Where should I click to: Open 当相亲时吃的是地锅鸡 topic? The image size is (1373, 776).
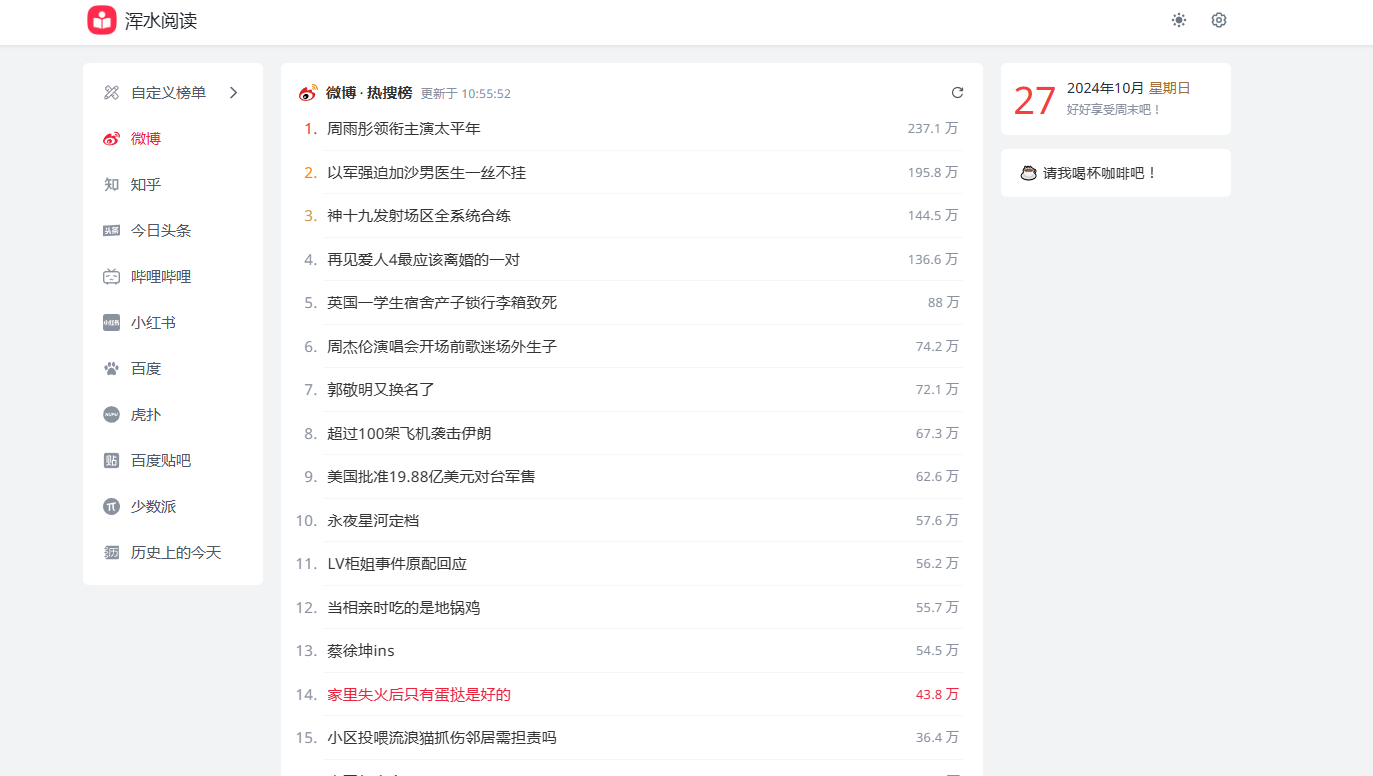pos(403,608)
